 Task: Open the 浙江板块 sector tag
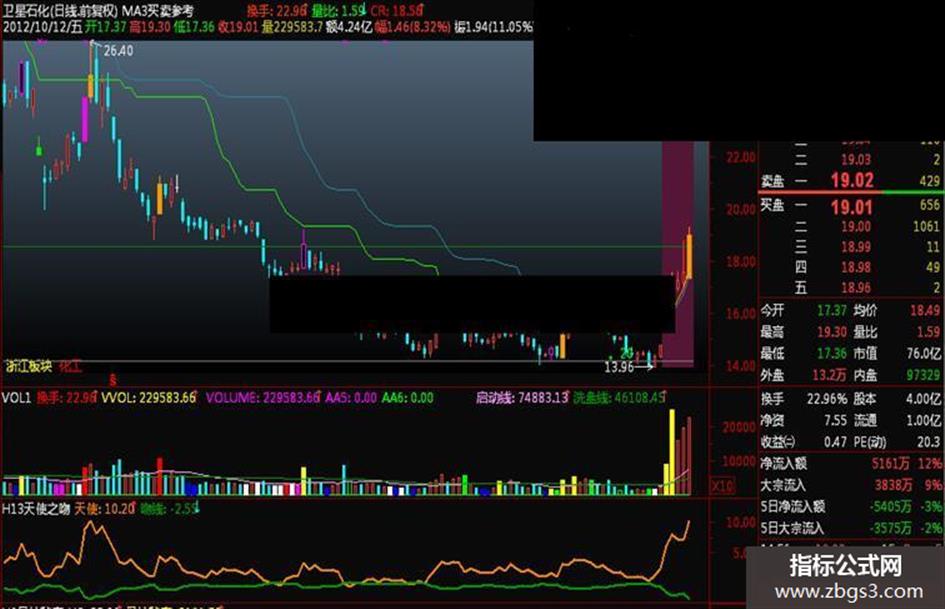pos(29,366)
